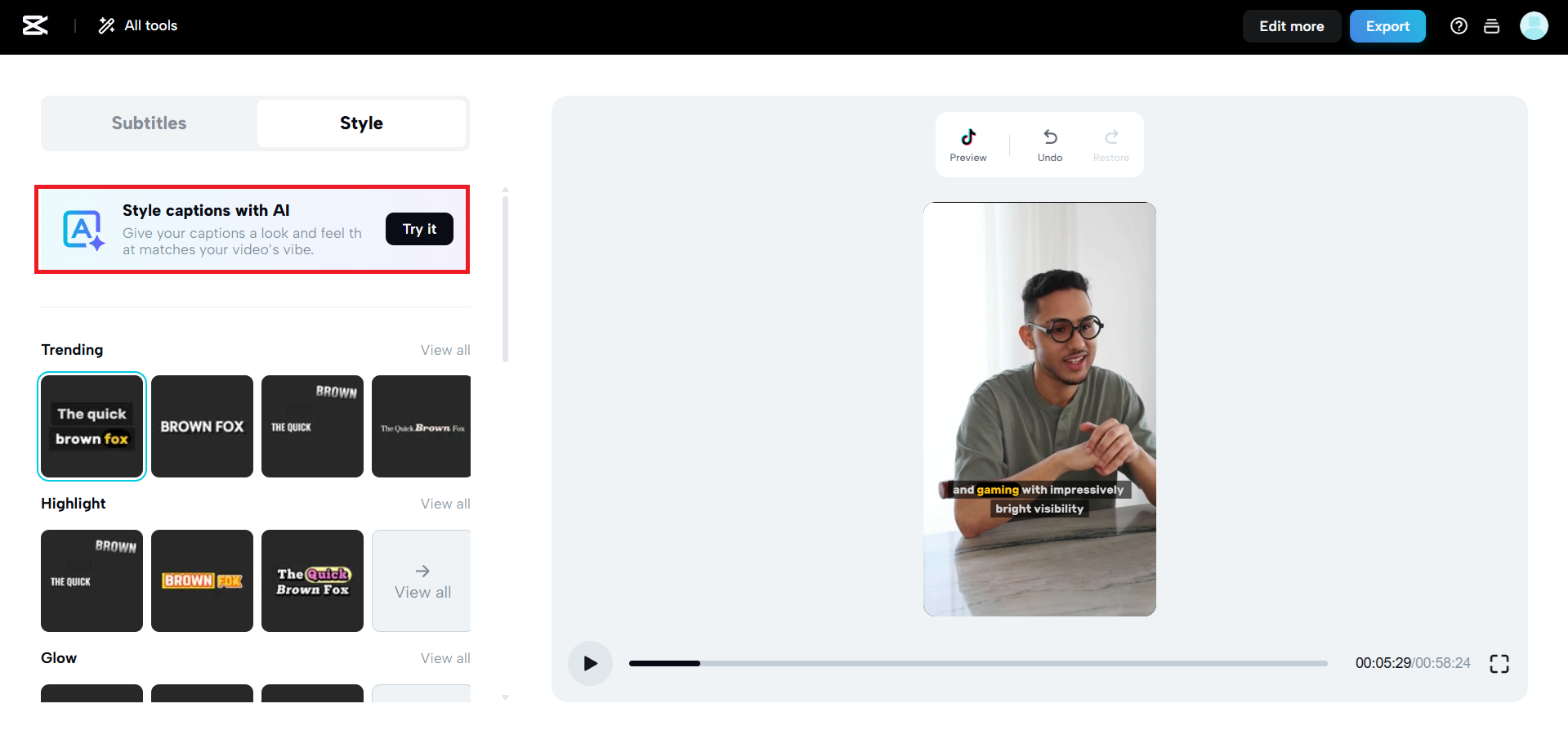Choose the BROWN FOX trending caption style
This screenshot has width=1568, height=735.
click(202, 426)
